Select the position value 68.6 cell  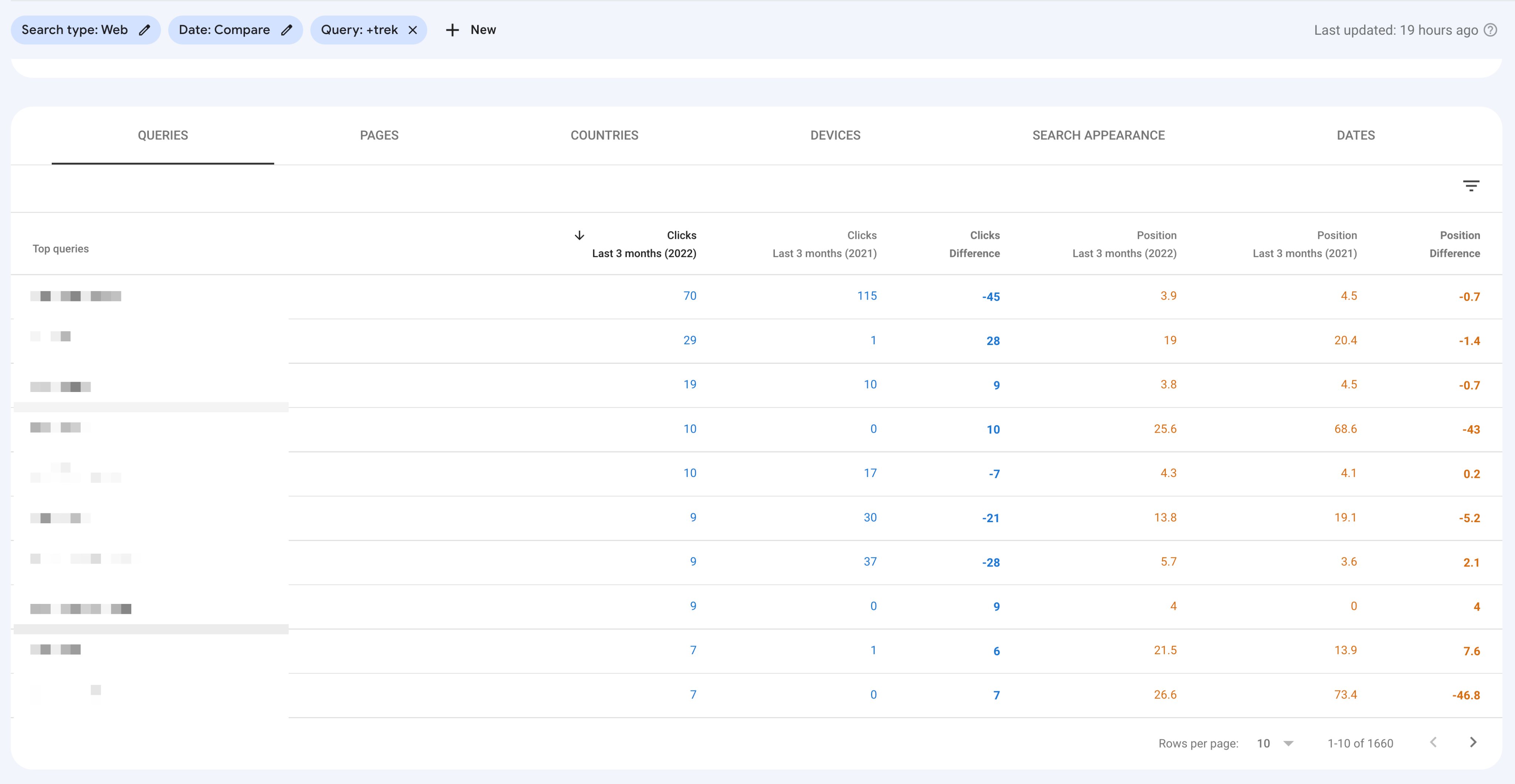(x=1346, y=429)
